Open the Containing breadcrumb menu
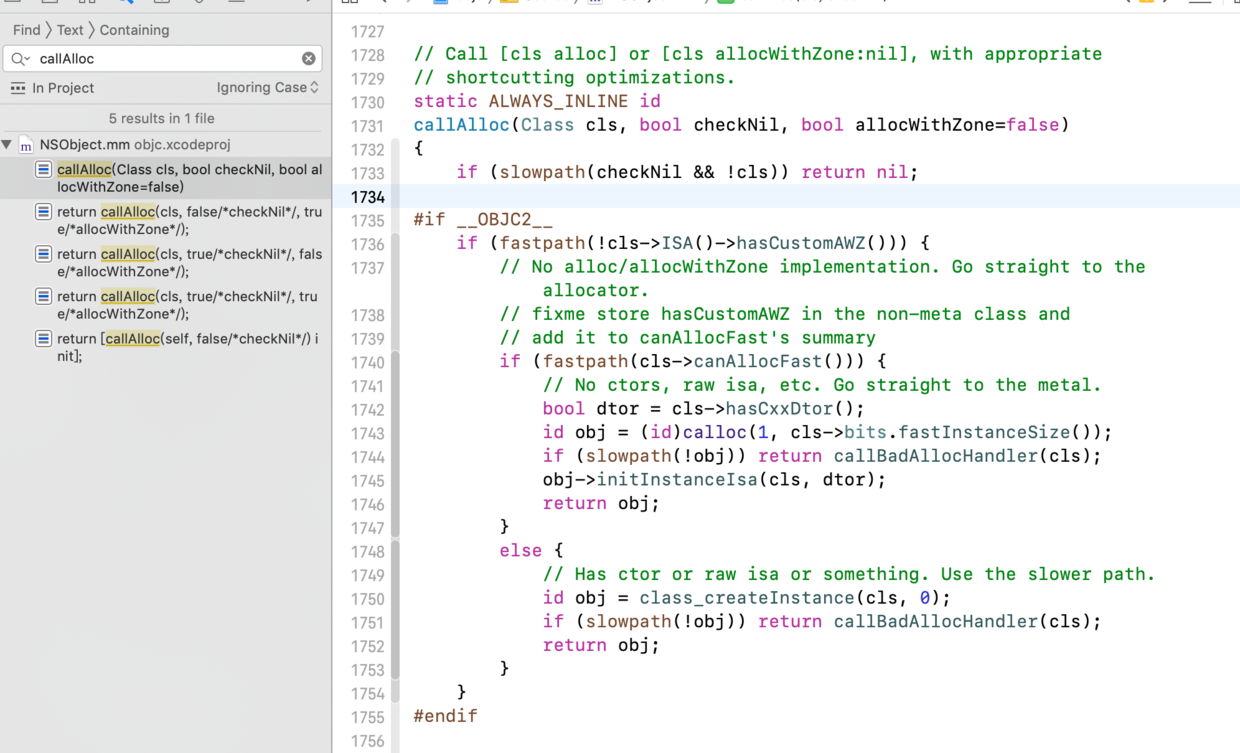 pyautogui.click(x=134, y=30)
